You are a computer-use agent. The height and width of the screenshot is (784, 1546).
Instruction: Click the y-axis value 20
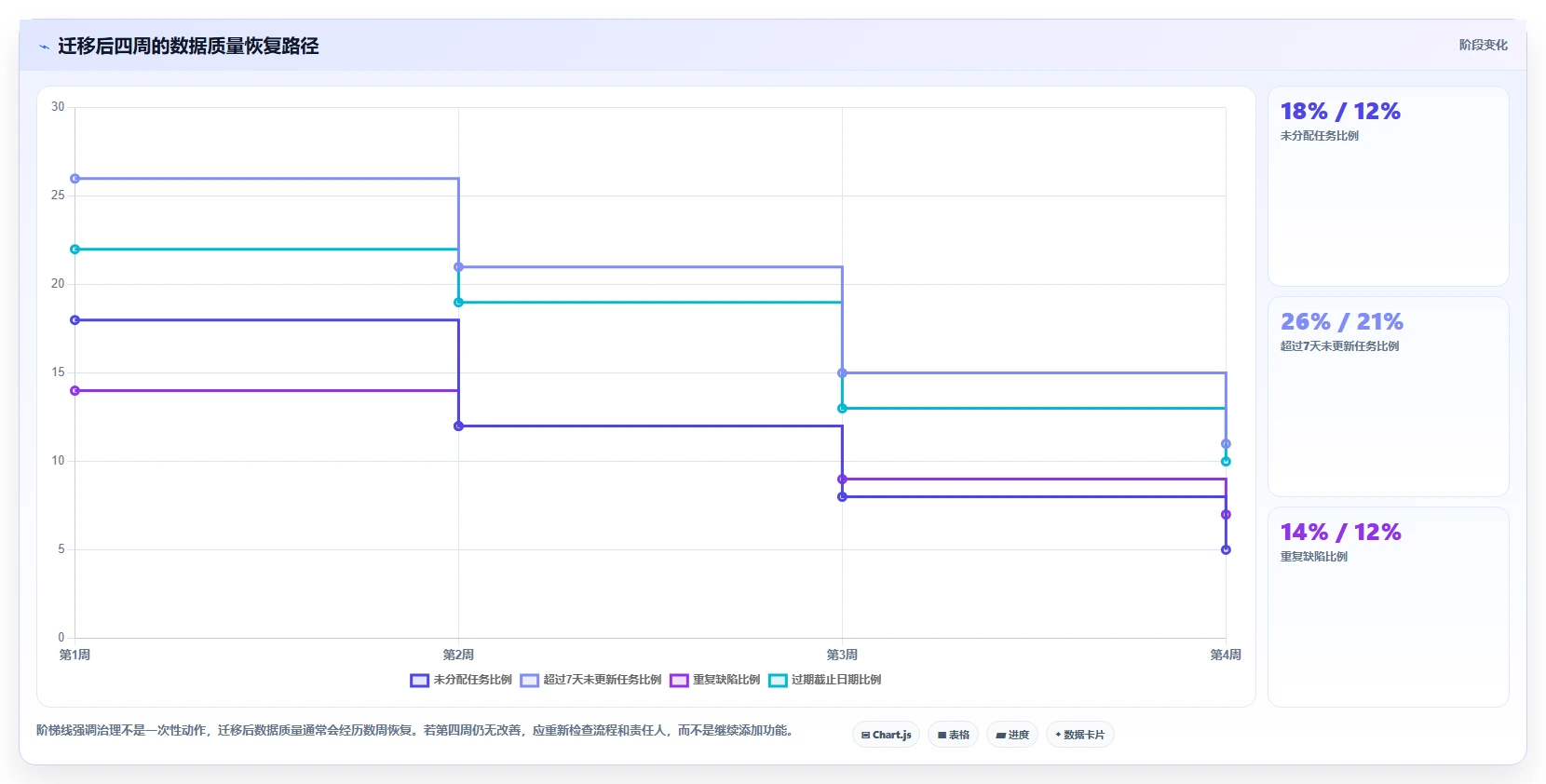(x=58, y=284)
